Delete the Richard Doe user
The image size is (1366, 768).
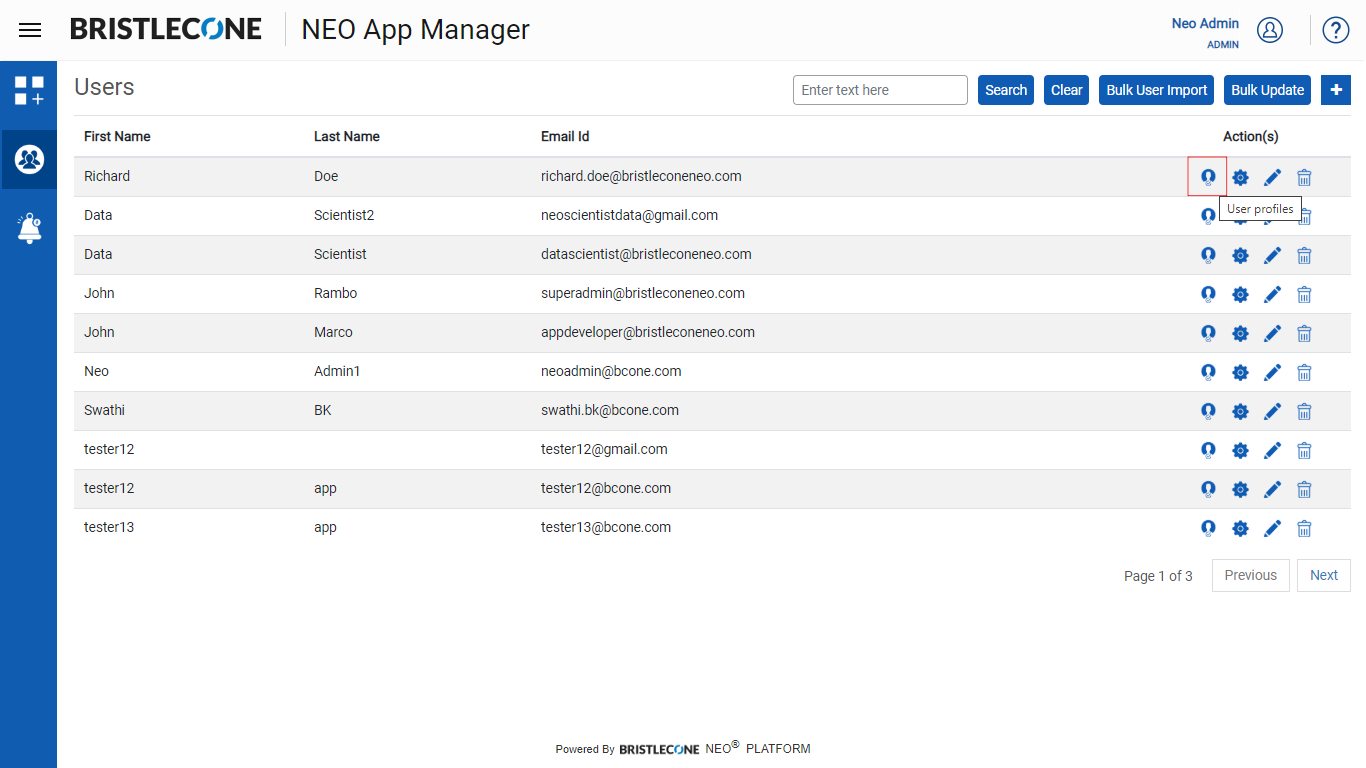click(x=1304, y=177)
